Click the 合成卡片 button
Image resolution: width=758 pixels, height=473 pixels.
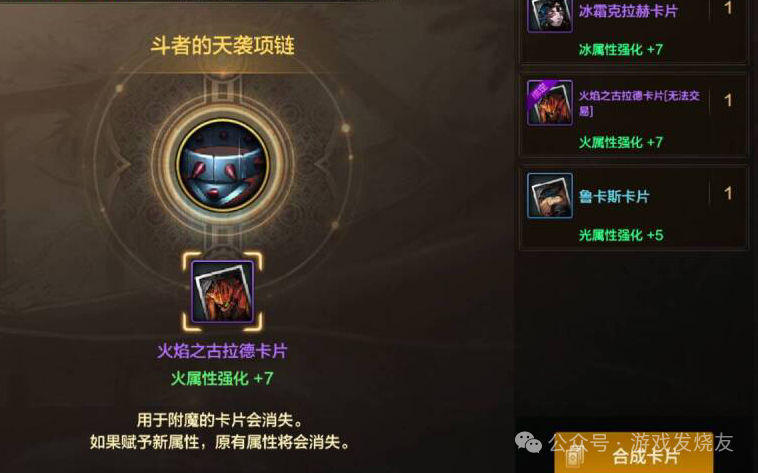[634, 454]
